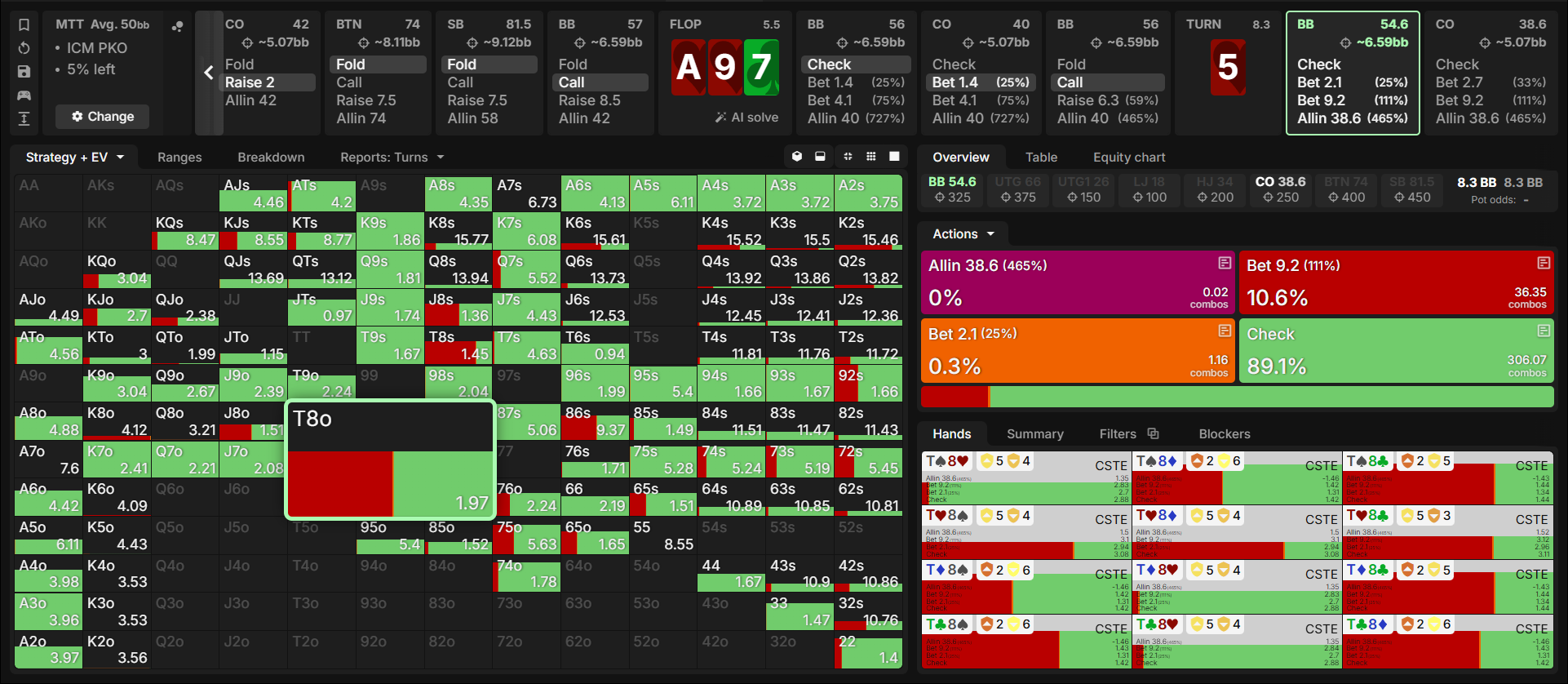Click the copy icon next to Filters
Image resolution: width=1568 pixels, height=684 pixels.
tap(1153, 433)
